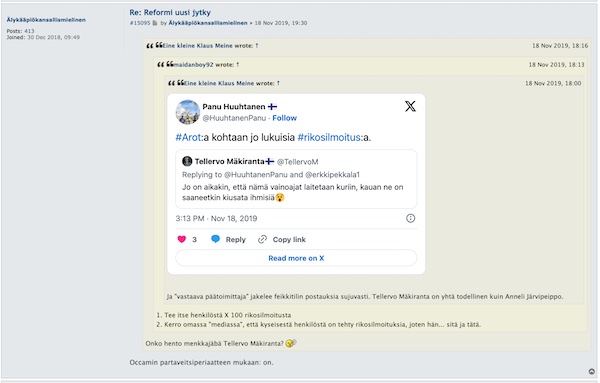
Task: Click the quote timestamp 18 Nov 2019, 18:13
Action: (x=556, y=65)
